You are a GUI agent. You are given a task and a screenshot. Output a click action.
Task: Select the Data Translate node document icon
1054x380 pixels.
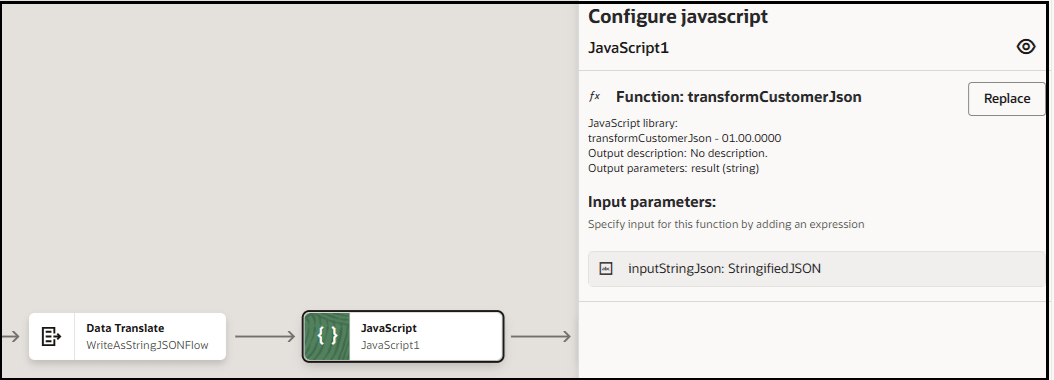coord(52,336)
